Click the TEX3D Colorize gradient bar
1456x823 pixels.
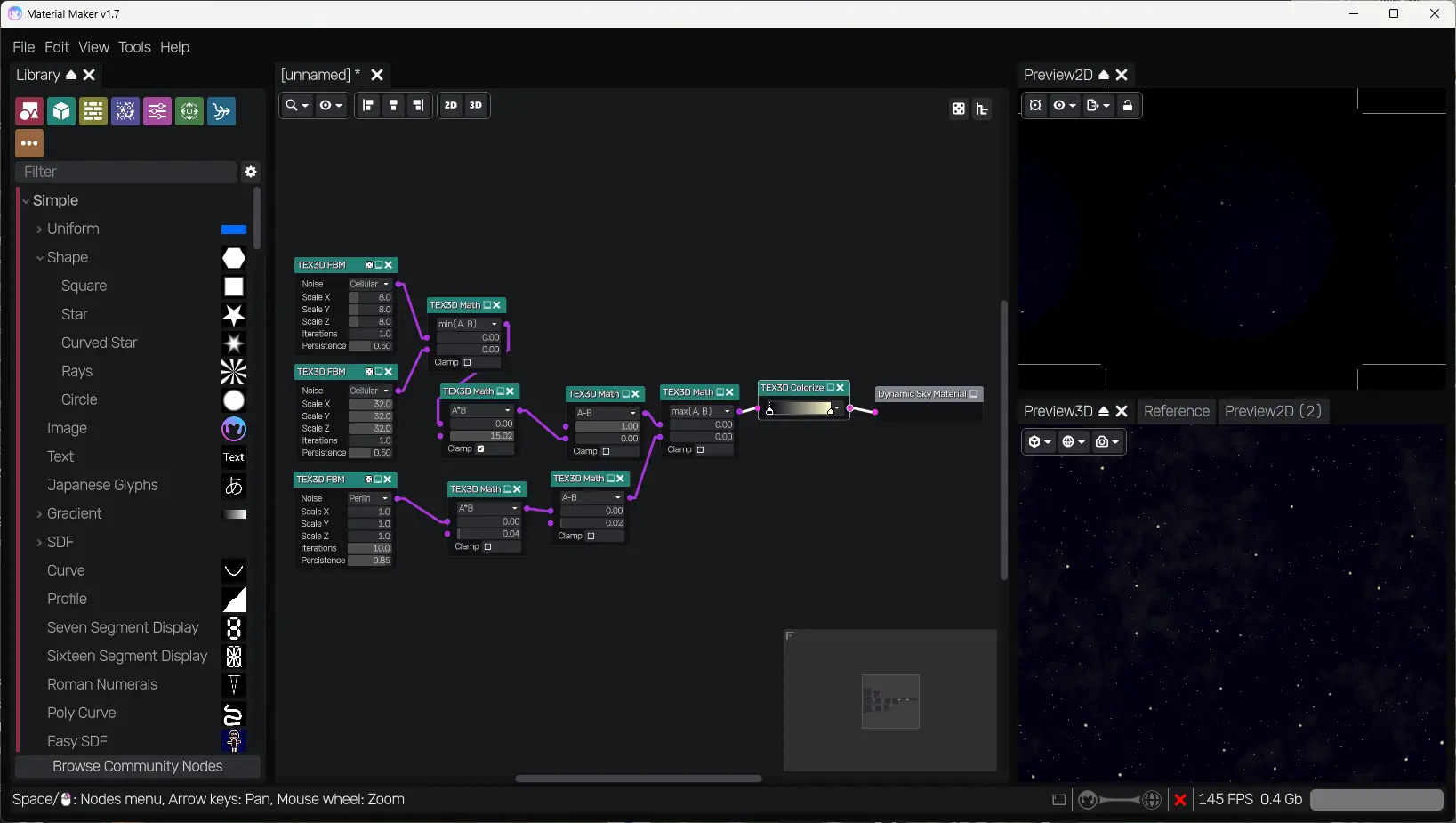[x=800, y=407]
